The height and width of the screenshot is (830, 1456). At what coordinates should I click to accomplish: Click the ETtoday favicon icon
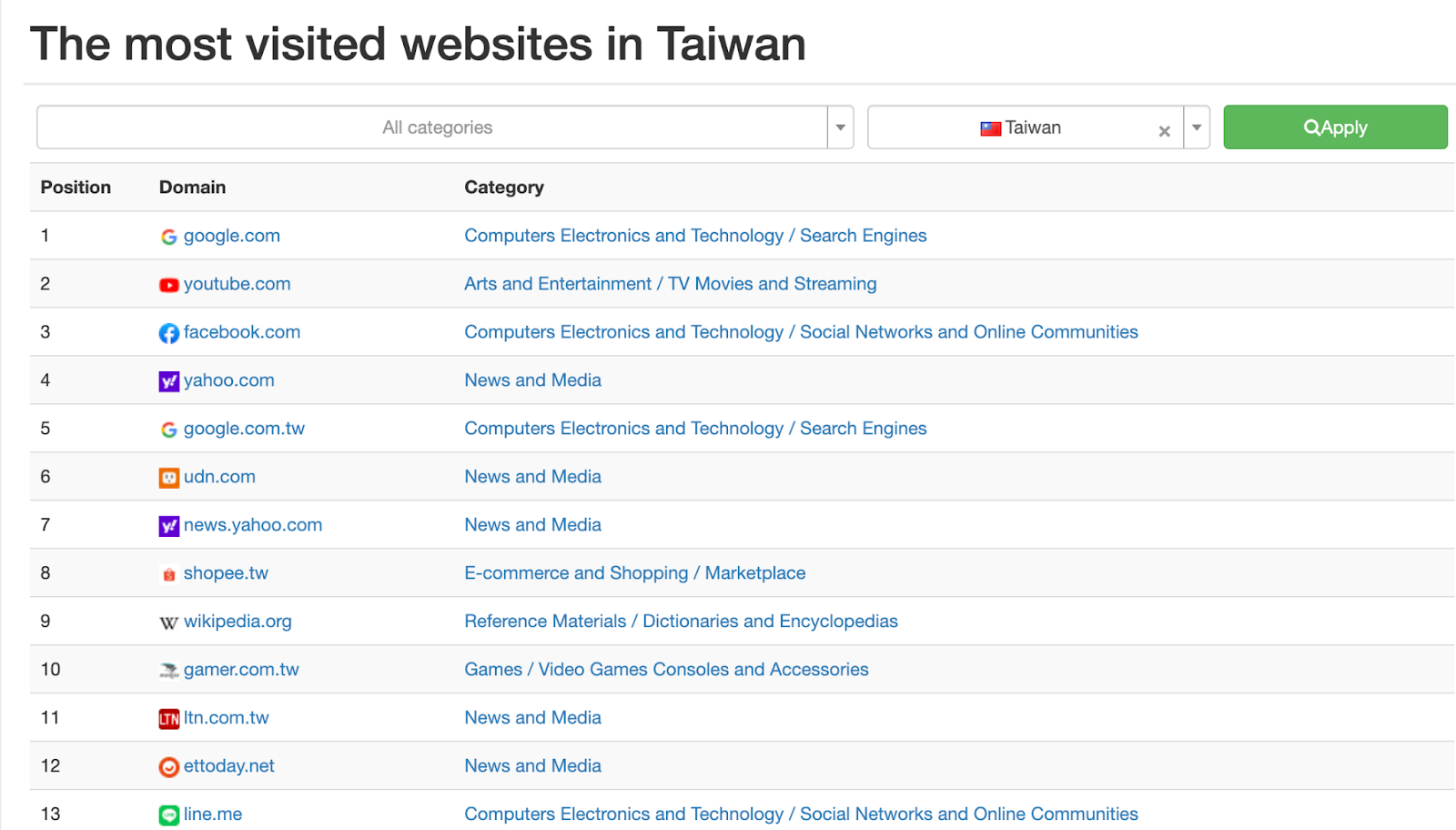[x=169, y=767]
